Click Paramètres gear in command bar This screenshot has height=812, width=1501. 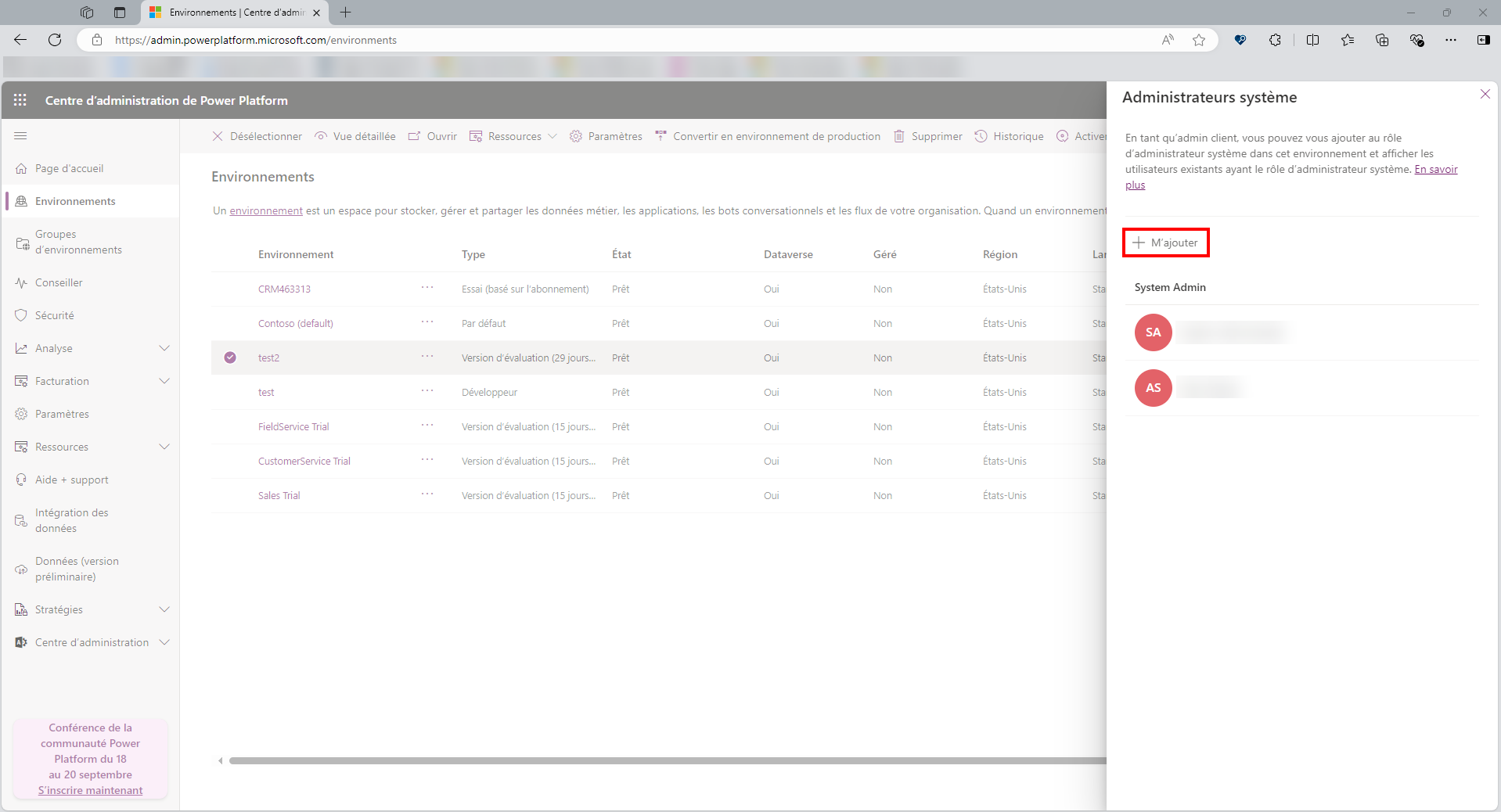576,136
